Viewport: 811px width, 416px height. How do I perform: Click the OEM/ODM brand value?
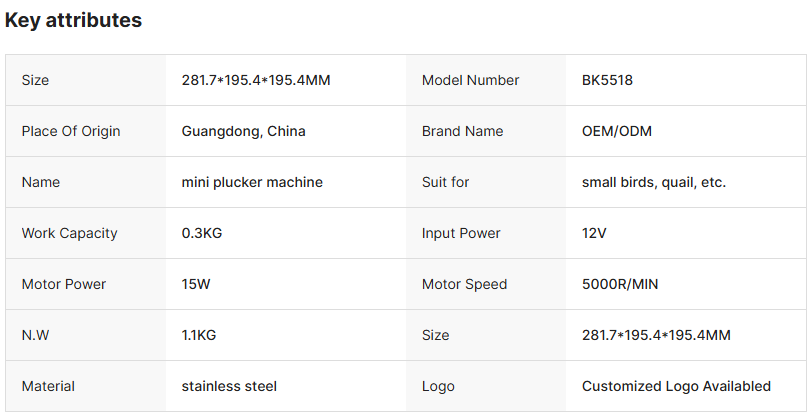pyautogui.click(x=616, y=131)
